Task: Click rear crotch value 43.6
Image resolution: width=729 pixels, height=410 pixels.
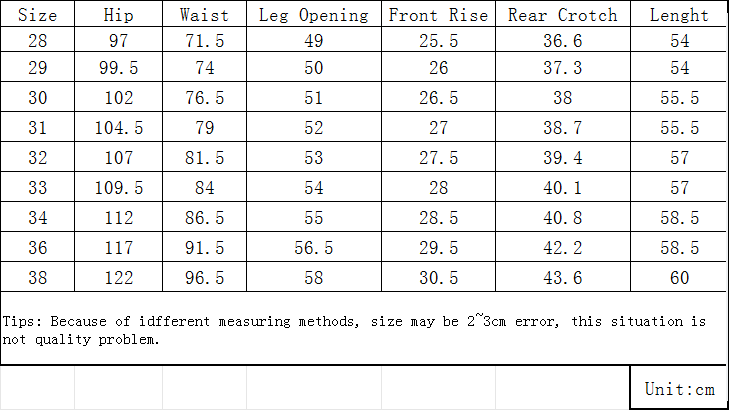Action: pyautogui.click(x=563, y=277)
